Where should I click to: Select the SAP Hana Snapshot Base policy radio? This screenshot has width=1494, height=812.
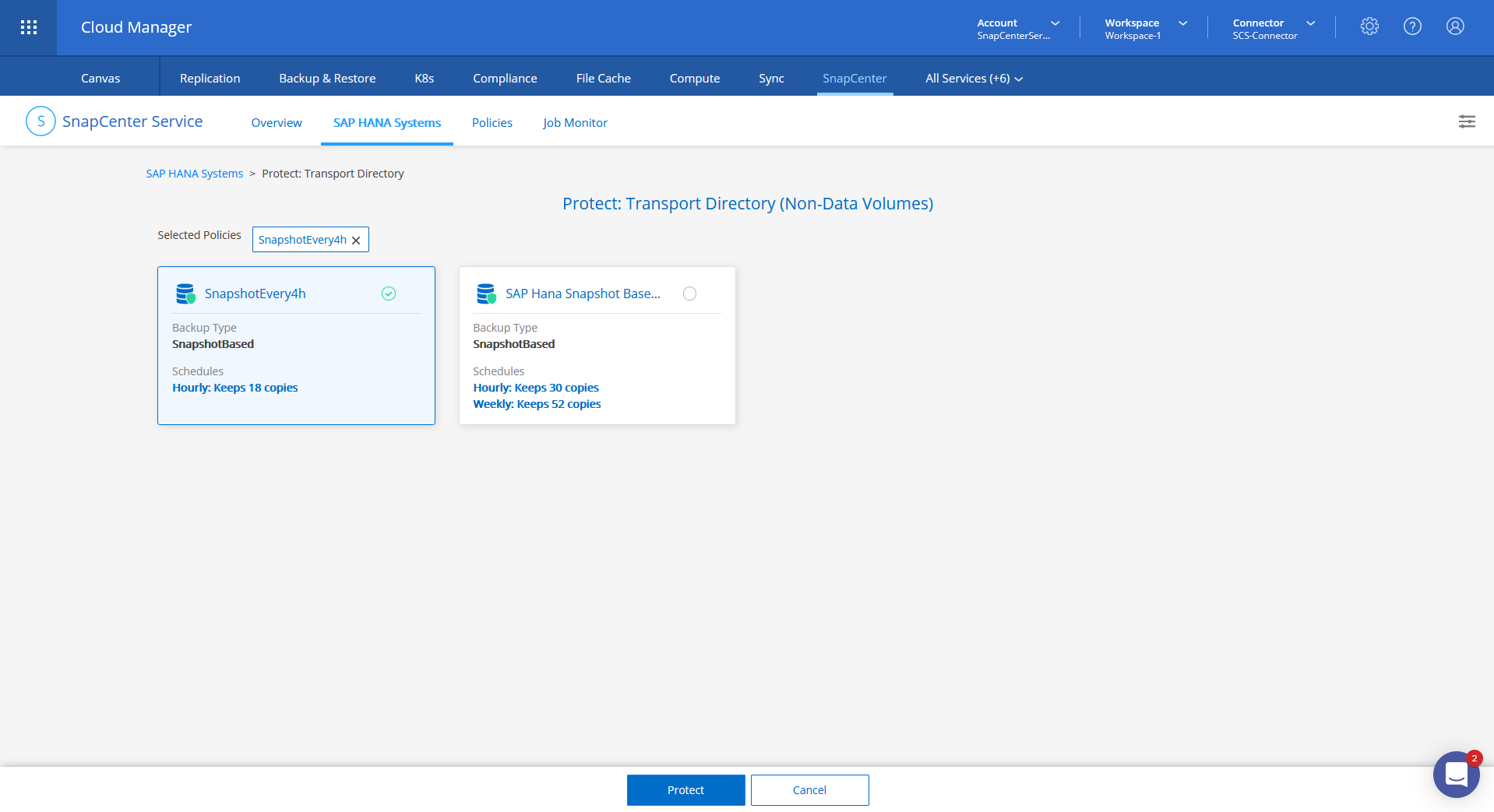(689, 294)
